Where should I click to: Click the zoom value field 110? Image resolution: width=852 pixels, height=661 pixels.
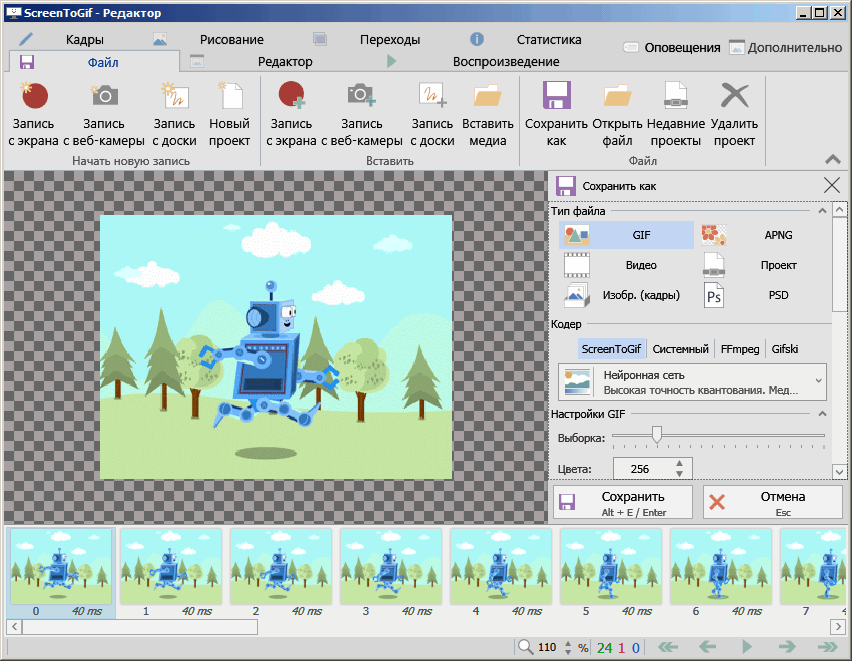click(x=548, y=647)
